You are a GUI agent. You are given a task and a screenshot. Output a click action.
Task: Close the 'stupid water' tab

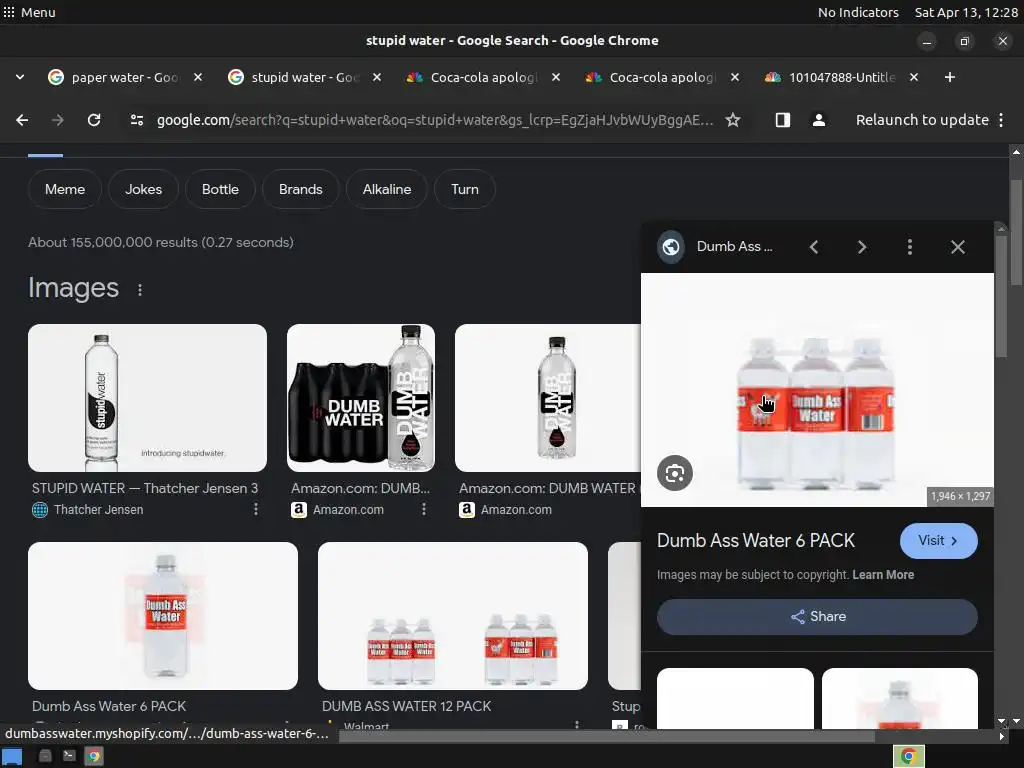(377, 77)
